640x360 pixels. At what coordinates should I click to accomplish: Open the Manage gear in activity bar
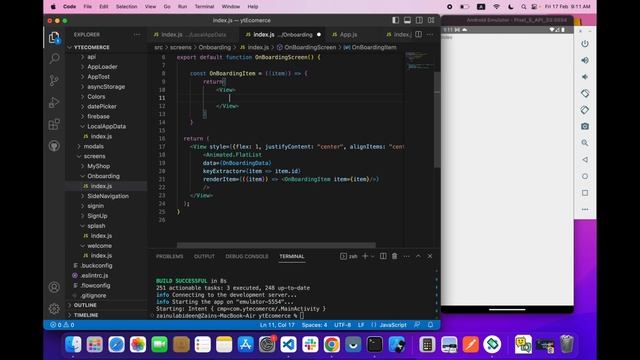[54, 308]
